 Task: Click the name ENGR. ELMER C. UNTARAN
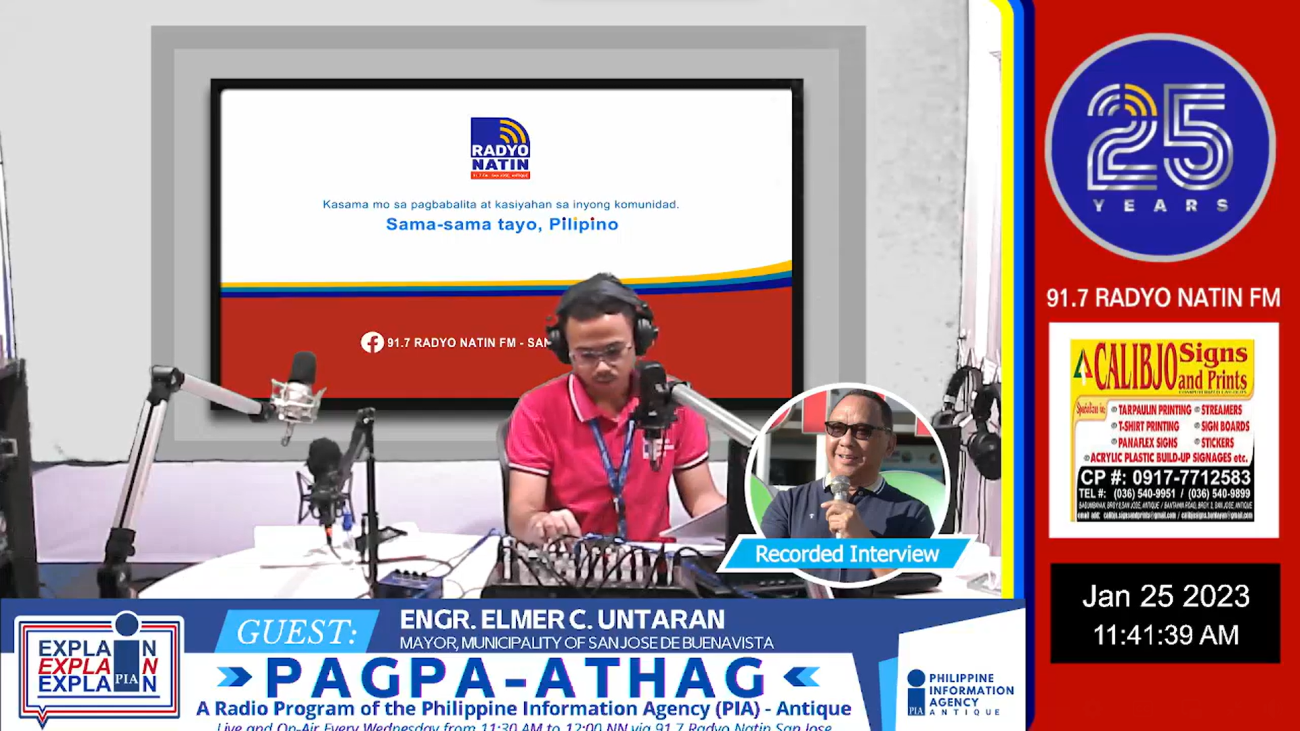562,620
